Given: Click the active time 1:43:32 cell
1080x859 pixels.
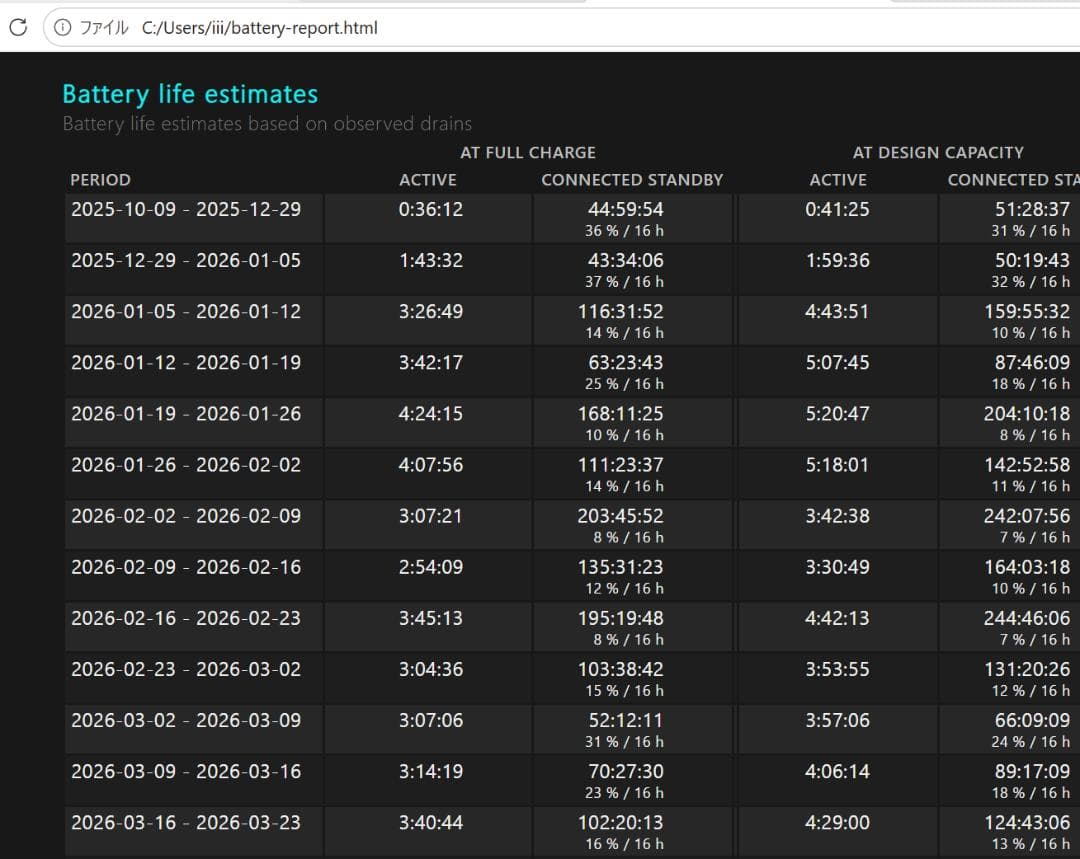Looking at the screenshot, I should (x=430, y=260).
